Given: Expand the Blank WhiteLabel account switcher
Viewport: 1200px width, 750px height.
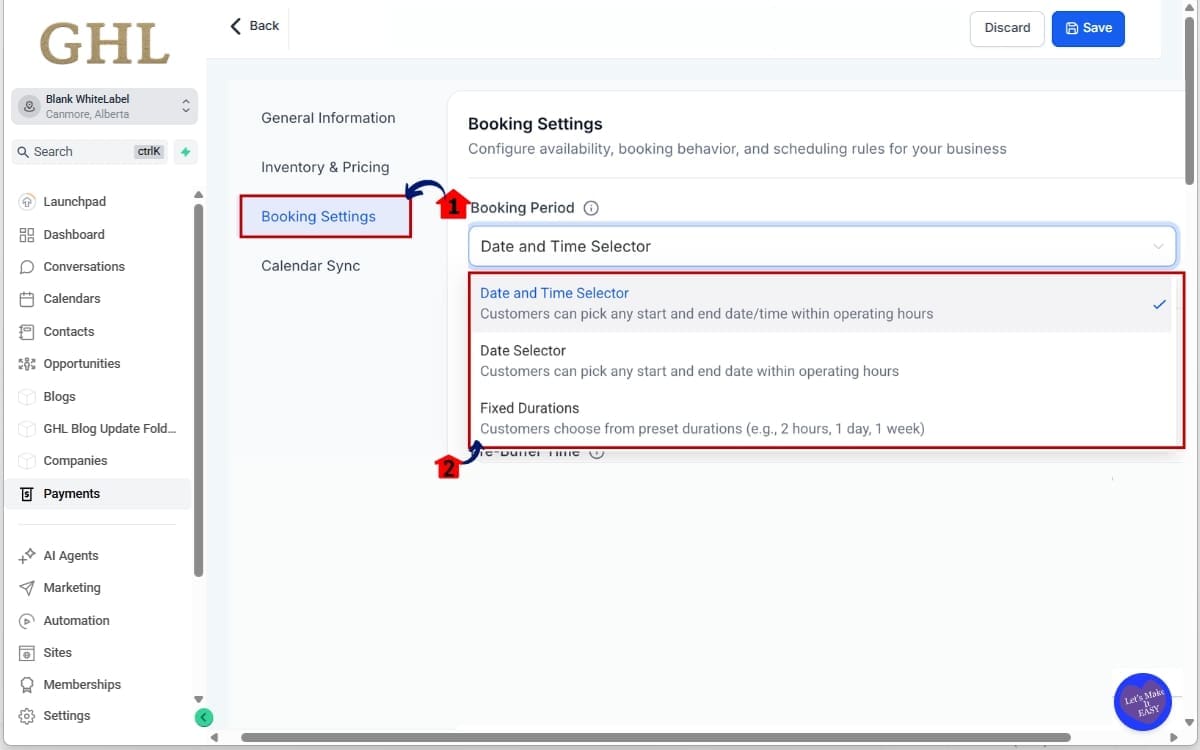Looking at the screenshot, I should click(104, 106).
